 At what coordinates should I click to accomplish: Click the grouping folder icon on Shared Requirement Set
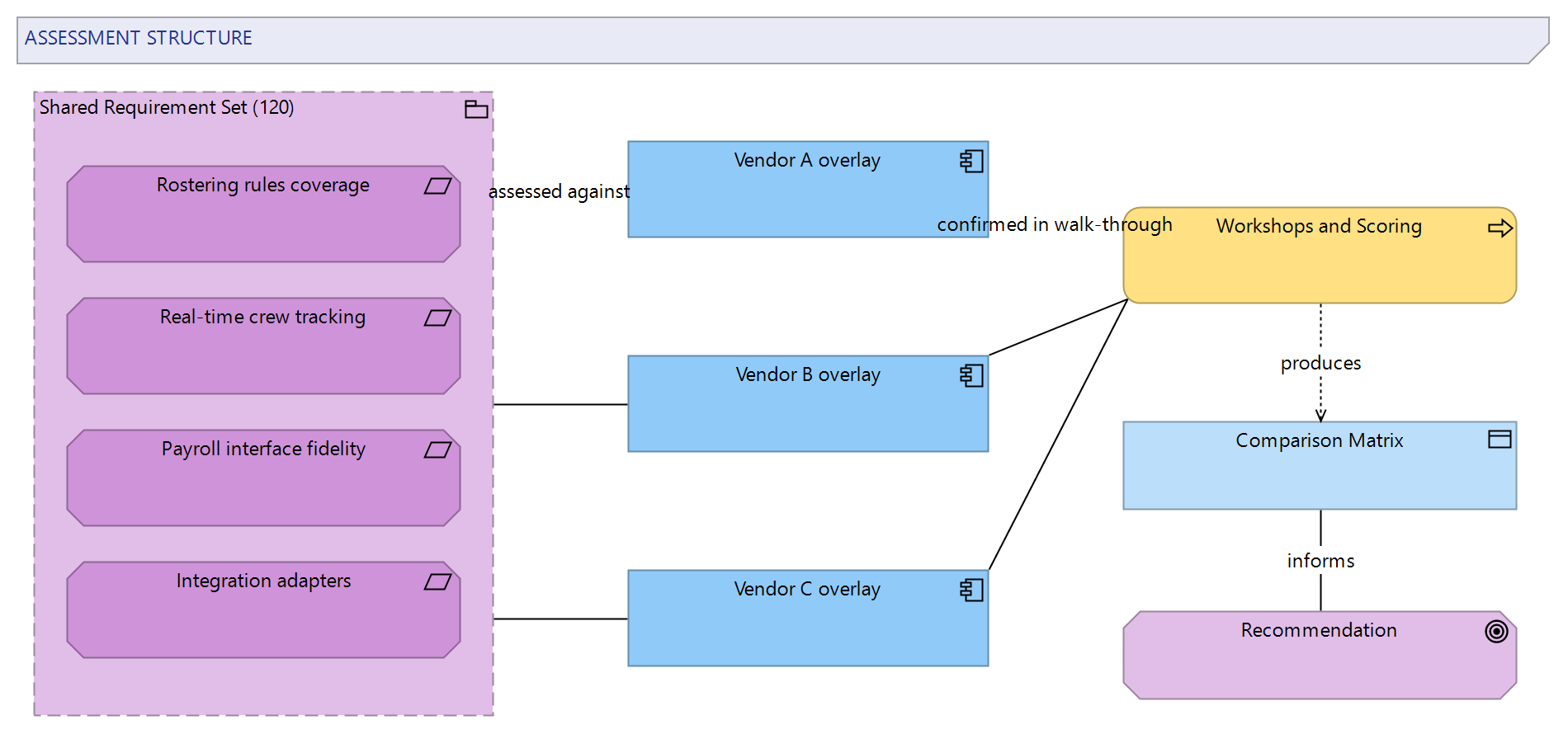click(476, 110)
